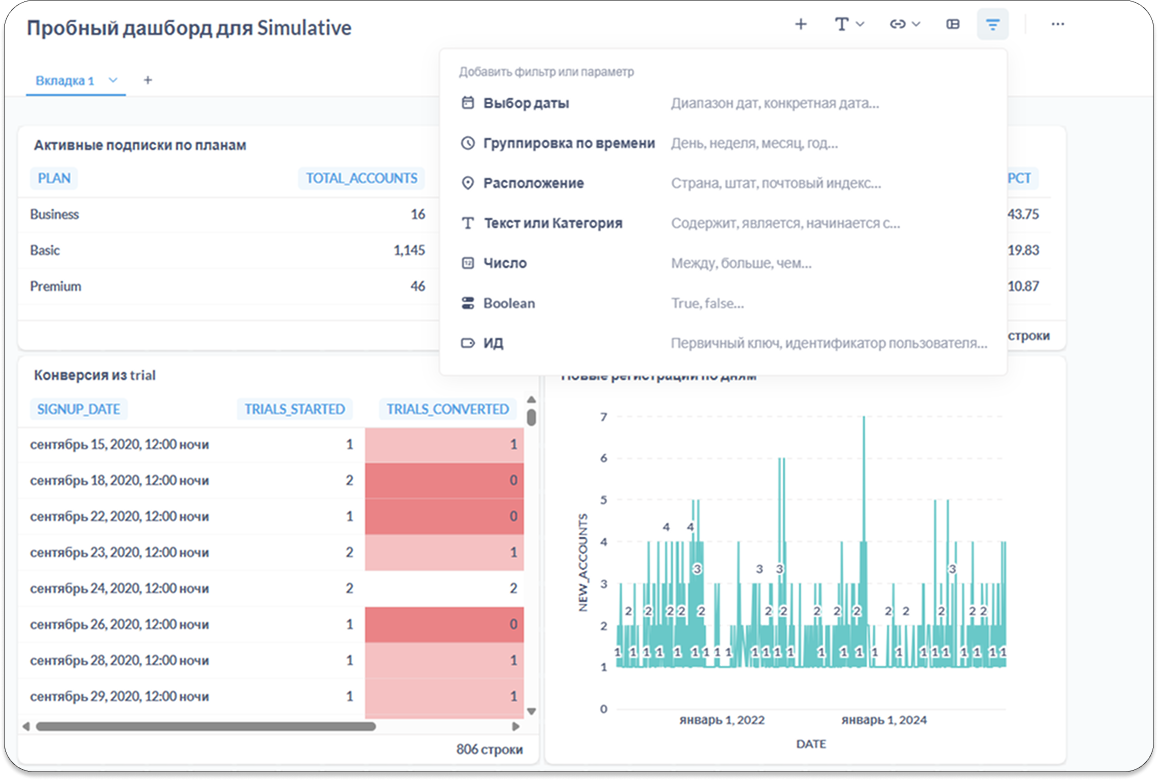The width and height of the screenshot is (1158, 780).
Task: Click the link card icon in toolbar
Action: point(897,24)
